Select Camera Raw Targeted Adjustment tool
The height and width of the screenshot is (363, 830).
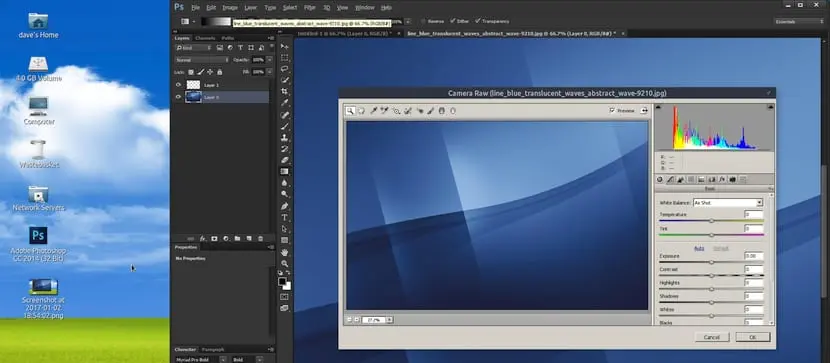396,111
